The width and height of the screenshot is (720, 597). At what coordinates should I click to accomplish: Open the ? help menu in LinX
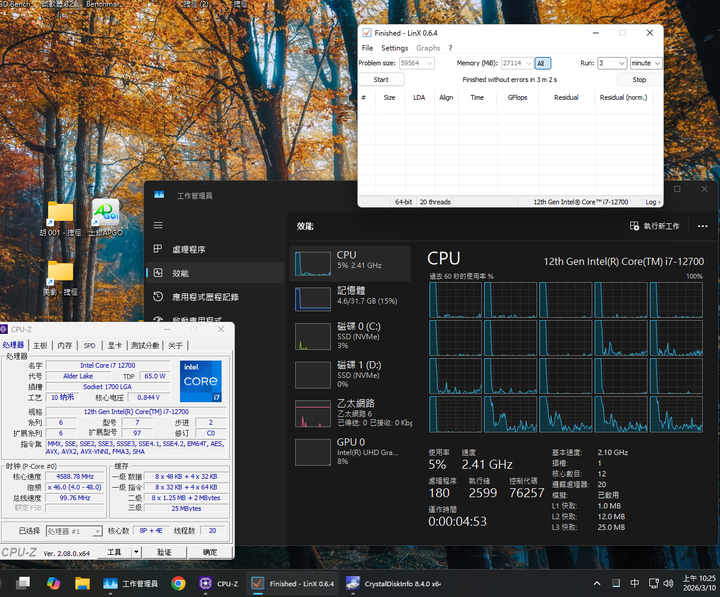450,48
